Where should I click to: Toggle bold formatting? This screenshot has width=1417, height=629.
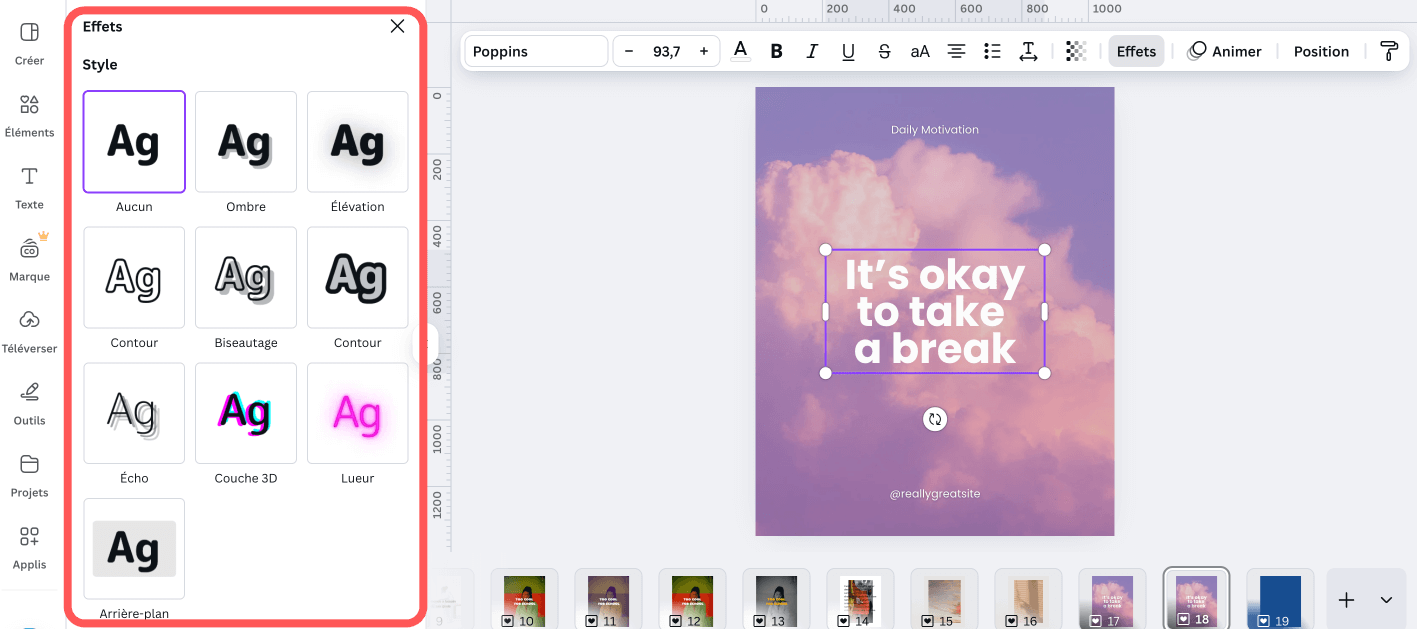point(776,50)
